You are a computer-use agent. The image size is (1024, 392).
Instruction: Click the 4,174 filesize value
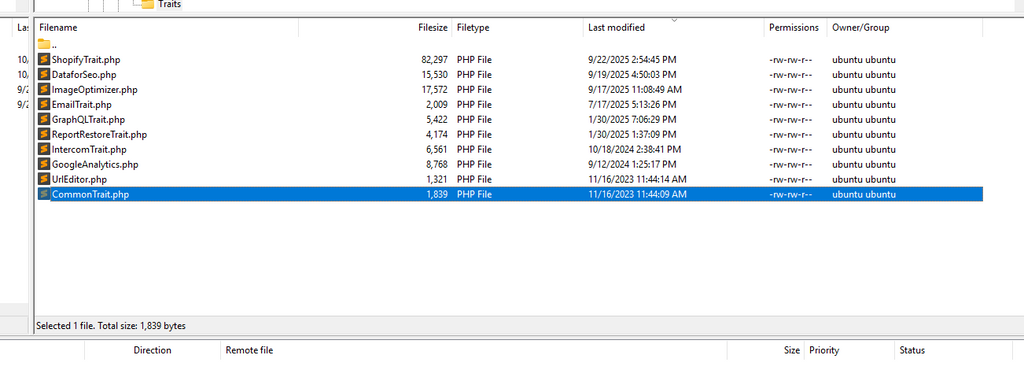tap(438, 135)
